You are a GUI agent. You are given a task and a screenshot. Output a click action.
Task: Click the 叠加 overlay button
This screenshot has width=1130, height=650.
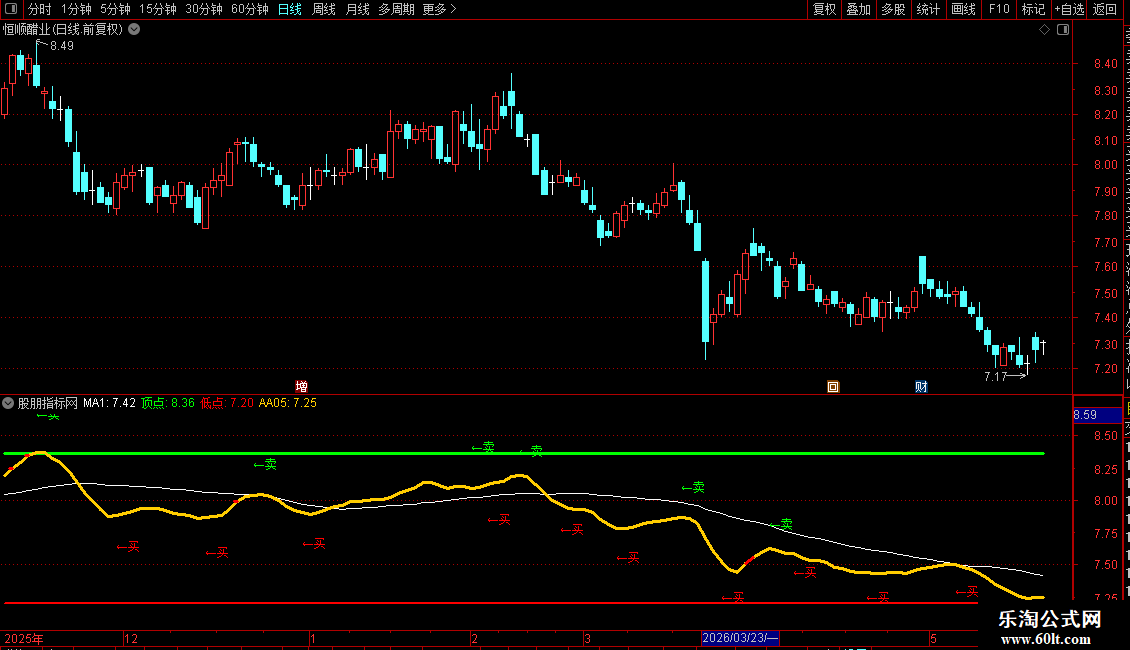click(858, 9)
